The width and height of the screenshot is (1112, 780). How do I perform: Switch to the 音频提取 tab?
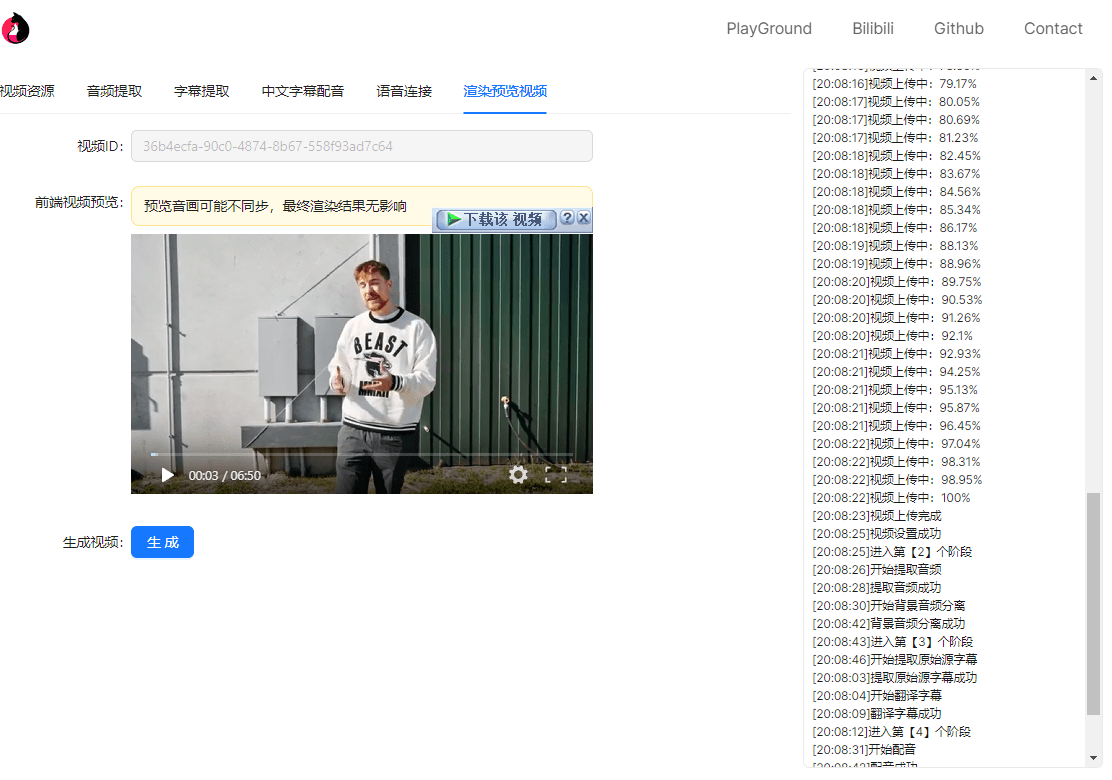pyautogui.click(x=114, y=91)
